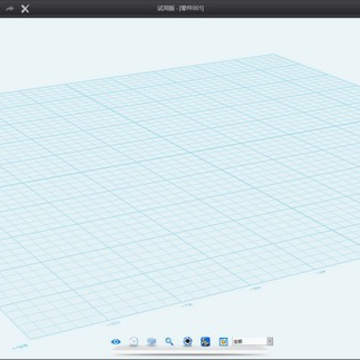Click the round camera lens render icon
Viewport: 360px width, 360px height.
(188, 341)
